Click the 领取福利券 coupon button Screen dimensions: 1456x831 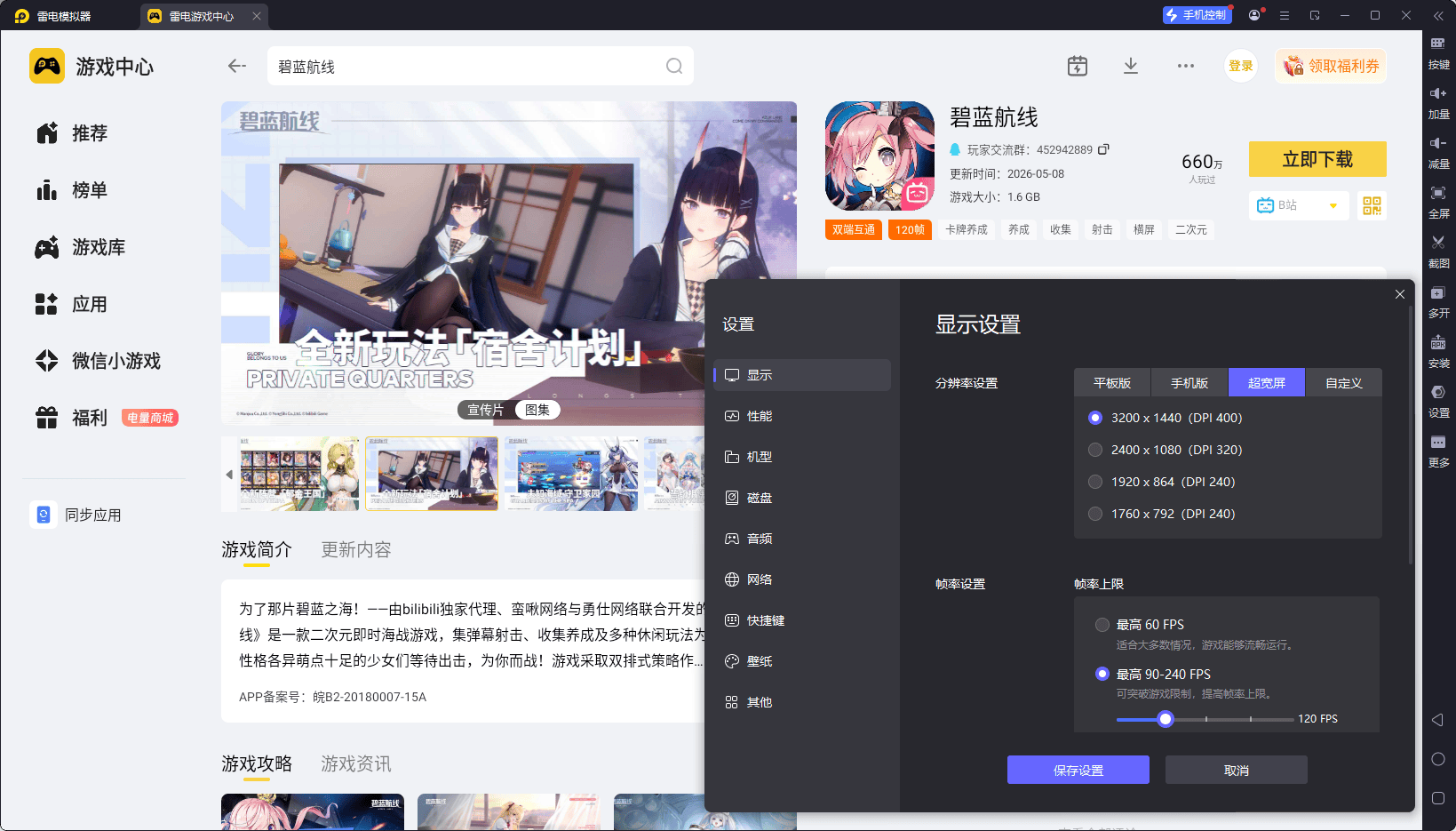coord(1331,66)
